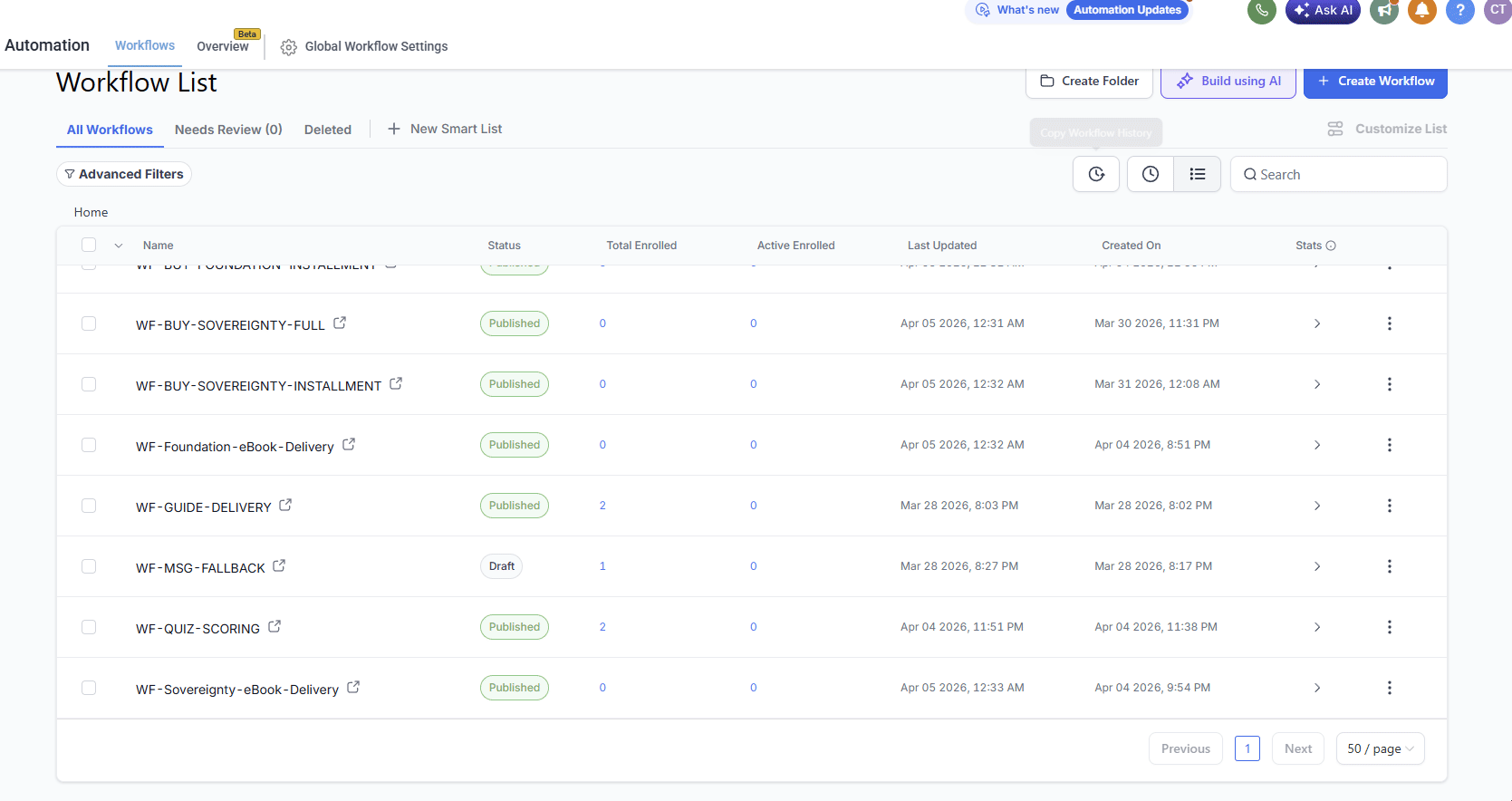
Task: Open three-dot menu for WF-MSG-FALLBACK
Action: 1389,566
